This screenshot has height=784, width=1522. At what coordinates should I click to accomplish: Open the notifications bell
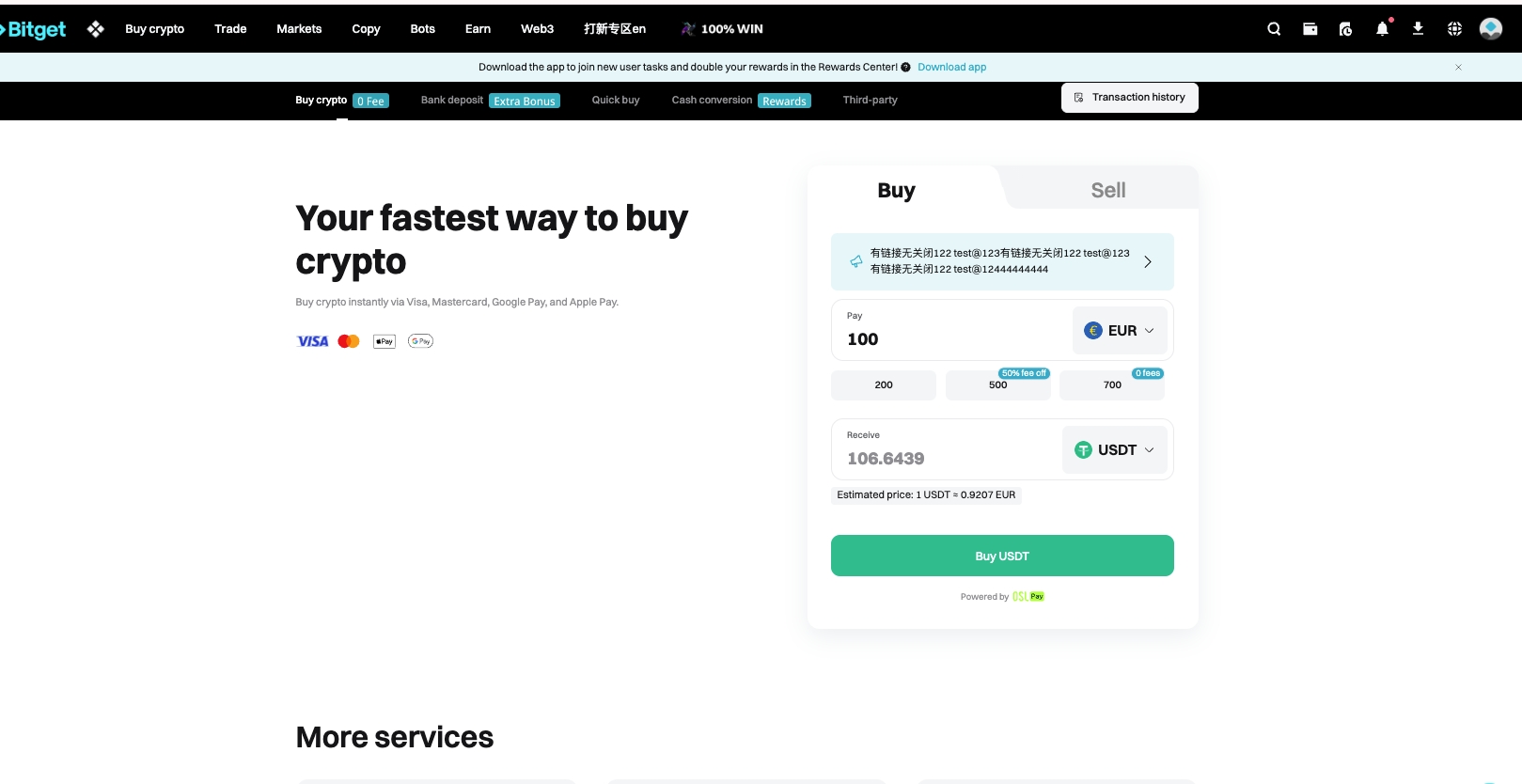click(1382, 29)
